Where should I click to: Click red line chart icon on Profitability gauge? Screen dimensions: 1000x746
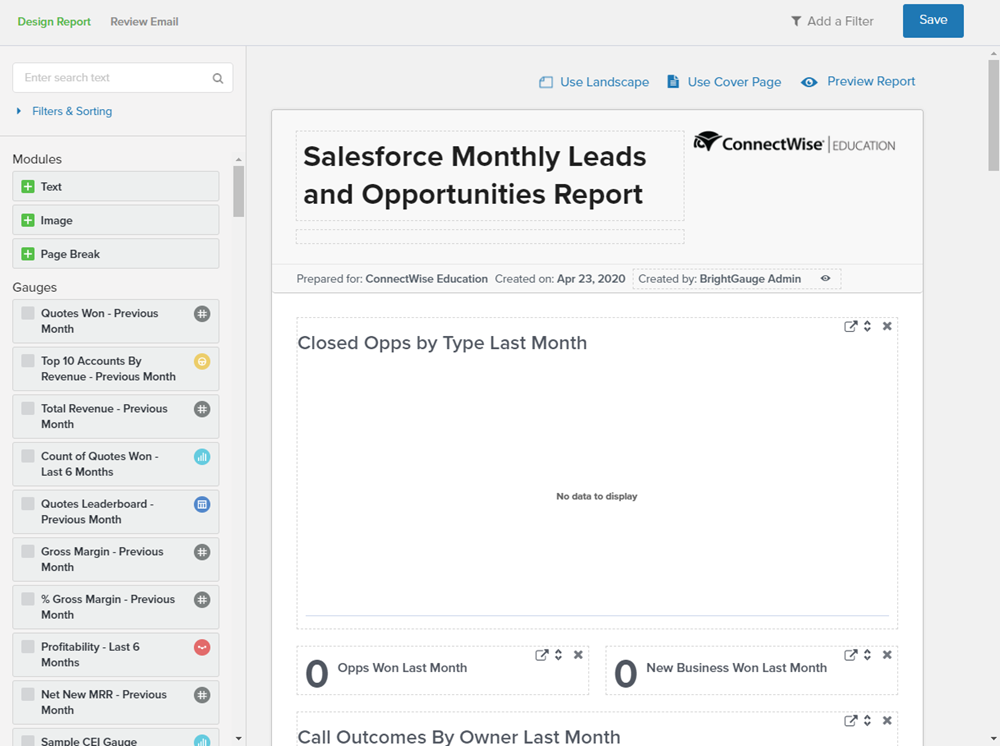click(x=202, y=647)
